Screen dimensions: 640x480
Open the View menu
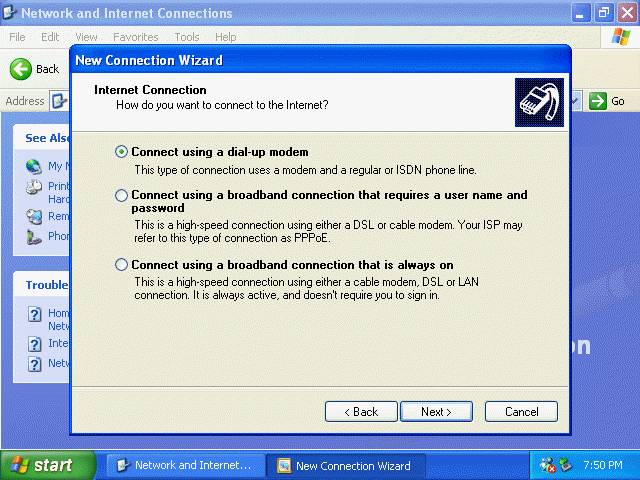[86, 37]
